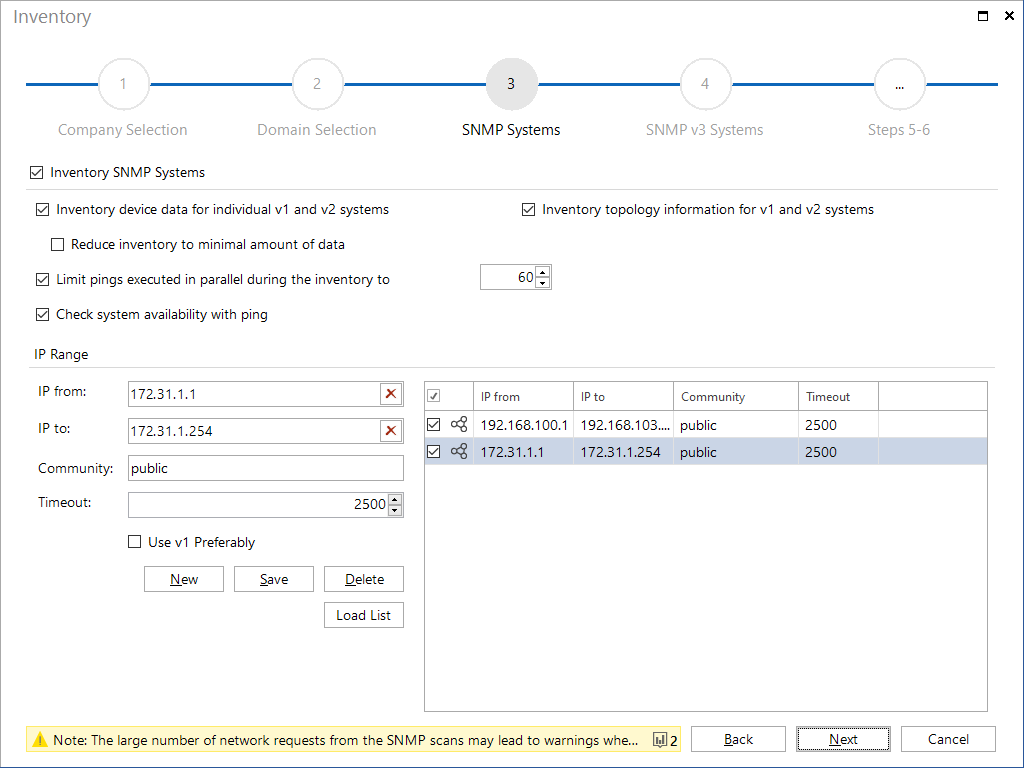The image size is (1024, 768).
Task: Cancel the Inventory wizard
Action: (948, 739)
